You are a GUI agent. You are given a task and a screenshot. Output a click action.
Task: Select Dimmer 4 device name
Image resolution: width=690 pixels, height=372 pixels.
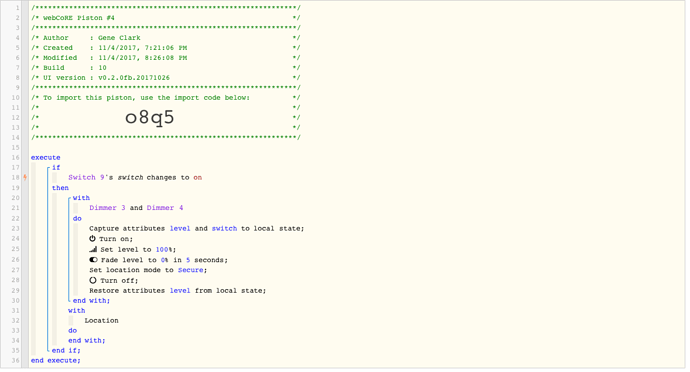[165, 208]
